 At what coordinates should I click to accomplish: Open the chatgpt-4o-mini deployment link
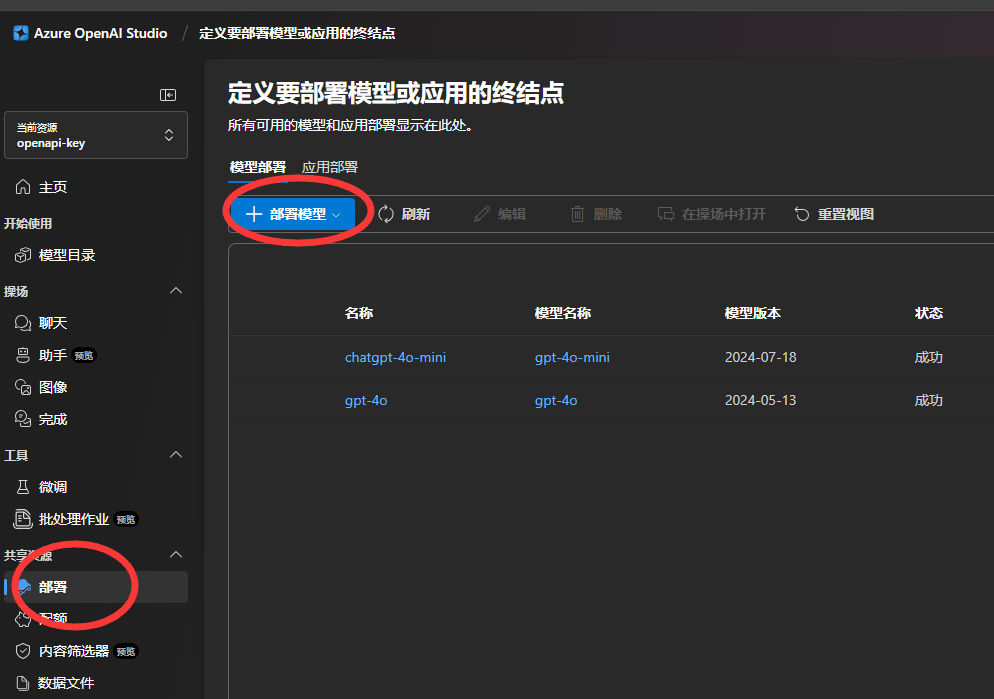tap(395, 357)
